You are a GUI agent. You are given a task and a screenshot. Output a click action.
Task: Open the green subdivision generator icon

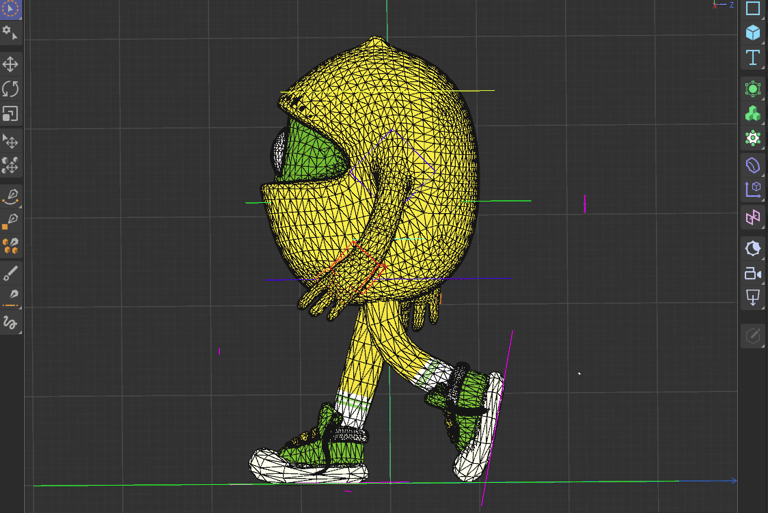[753, 89]
